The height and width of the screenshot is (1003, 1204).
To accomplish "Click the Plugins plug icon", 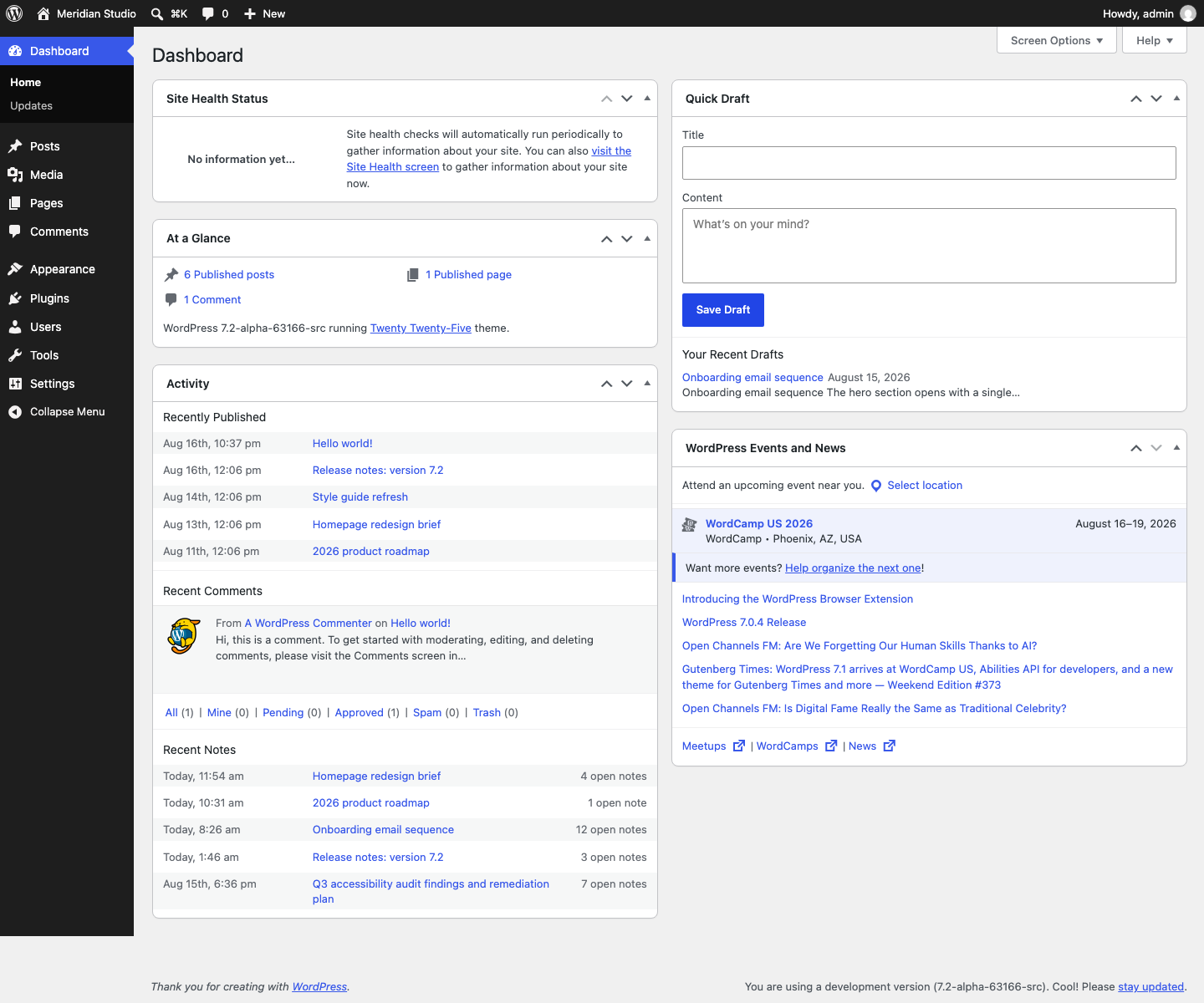I will click(x=15, y=298).
